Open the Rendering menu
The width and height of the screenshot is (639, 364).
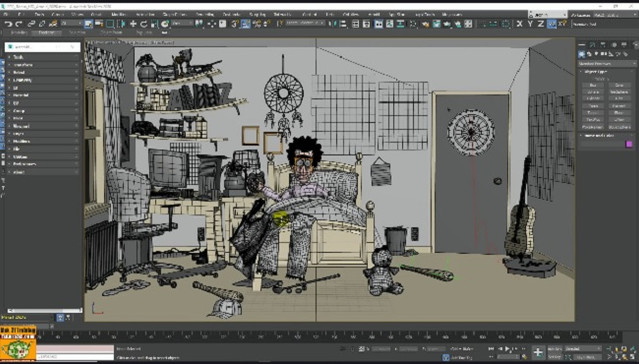205,14
